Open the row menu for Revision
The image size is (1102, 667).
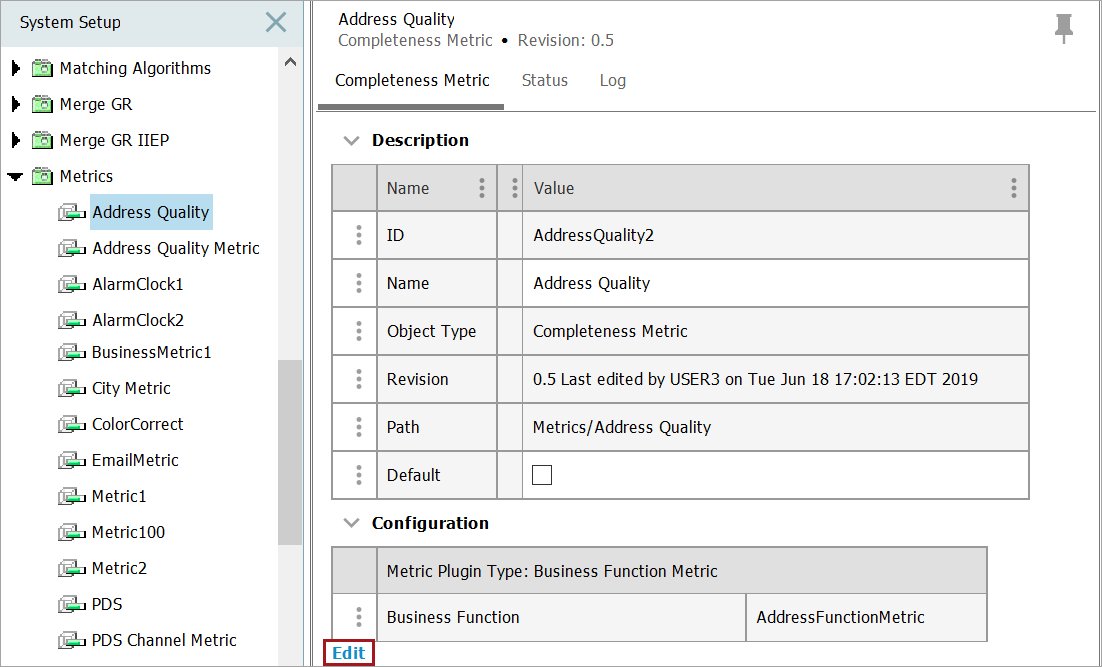[358, 379]
